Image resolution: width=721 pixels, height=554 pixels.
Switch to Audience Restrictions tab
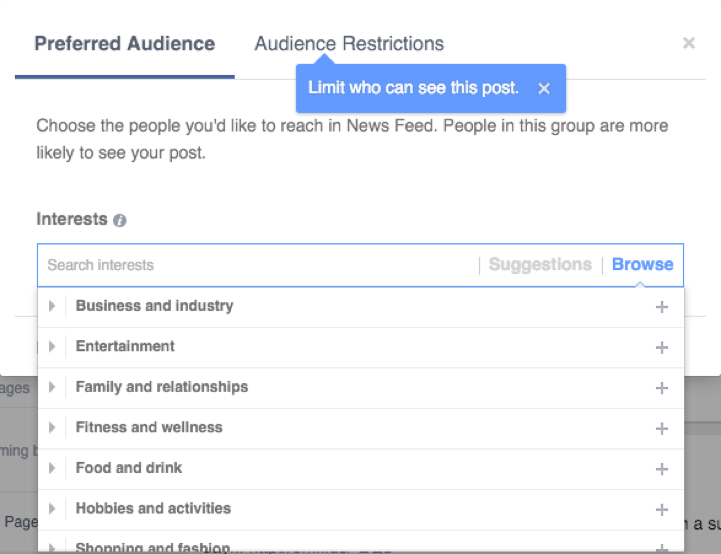click(x=349, y=44)
